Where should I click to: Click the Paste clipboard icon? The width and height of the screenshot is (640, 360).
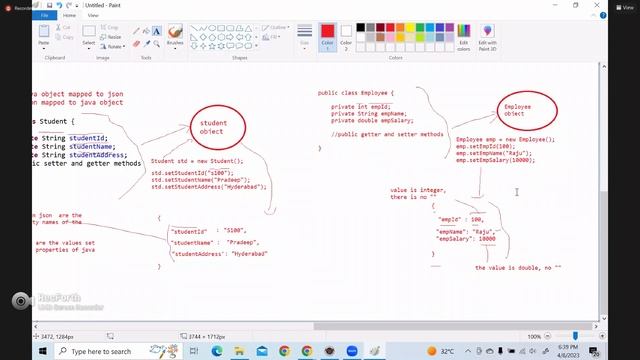[x=44, y=31]
